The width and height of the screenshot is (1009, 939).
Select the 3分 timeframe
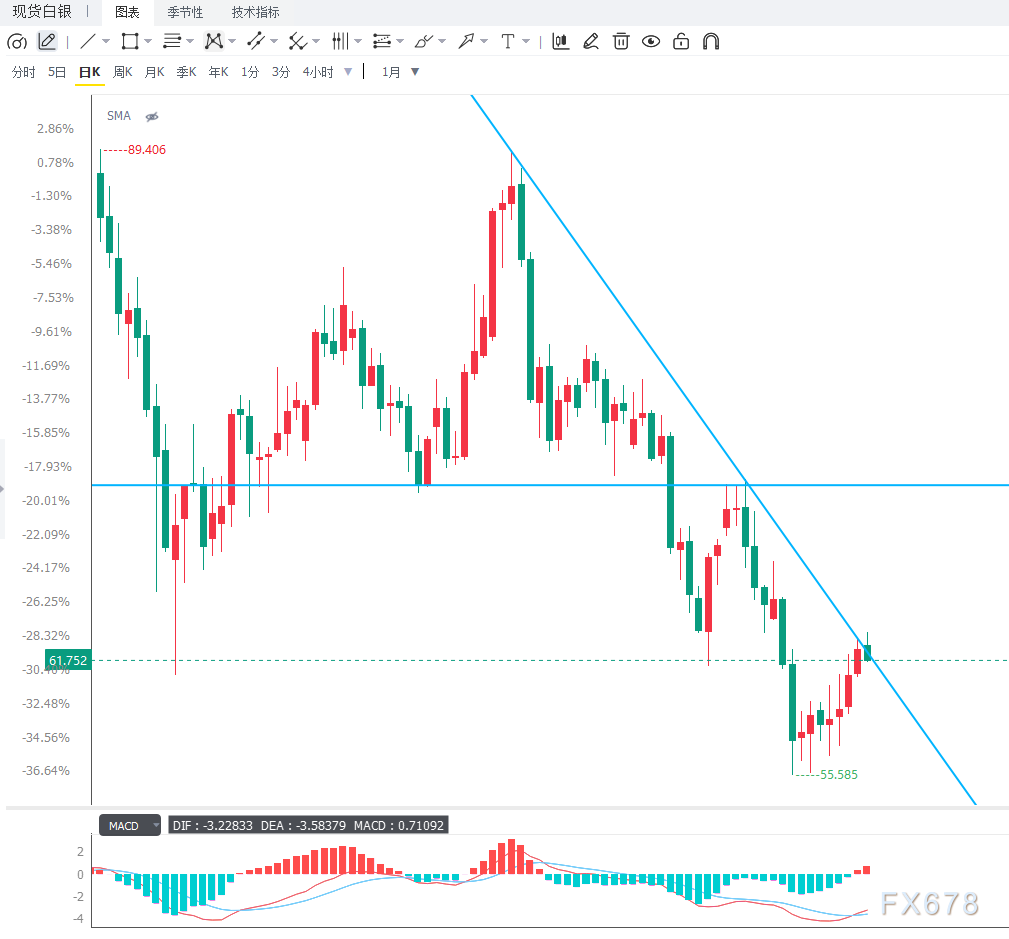click(281, 72)
